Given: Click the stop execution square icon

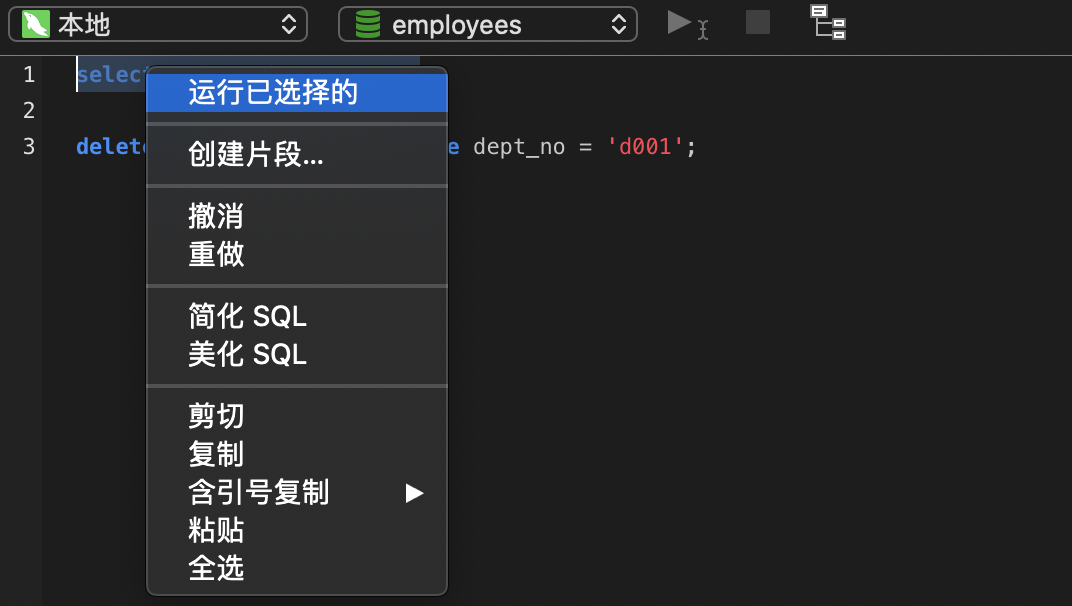Looking at the screenshot, I should point(758,22).
